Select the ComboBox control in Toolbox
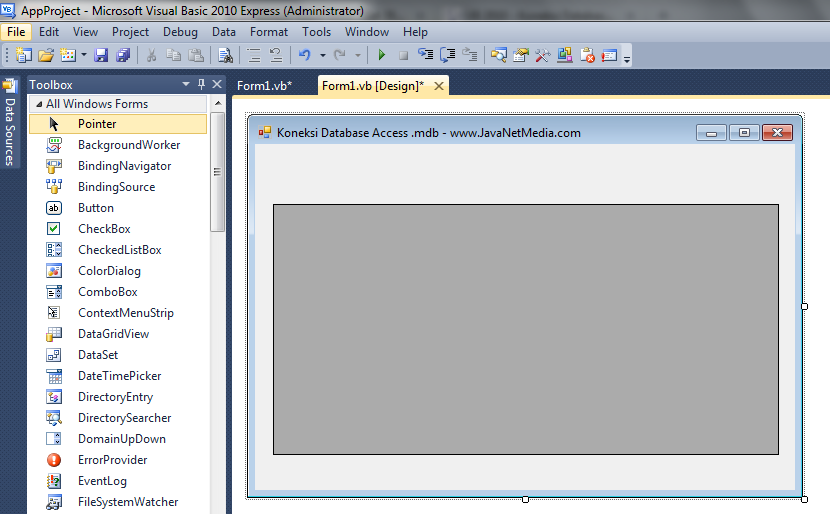This screenshot has width=830, height=514. (118, 292)
